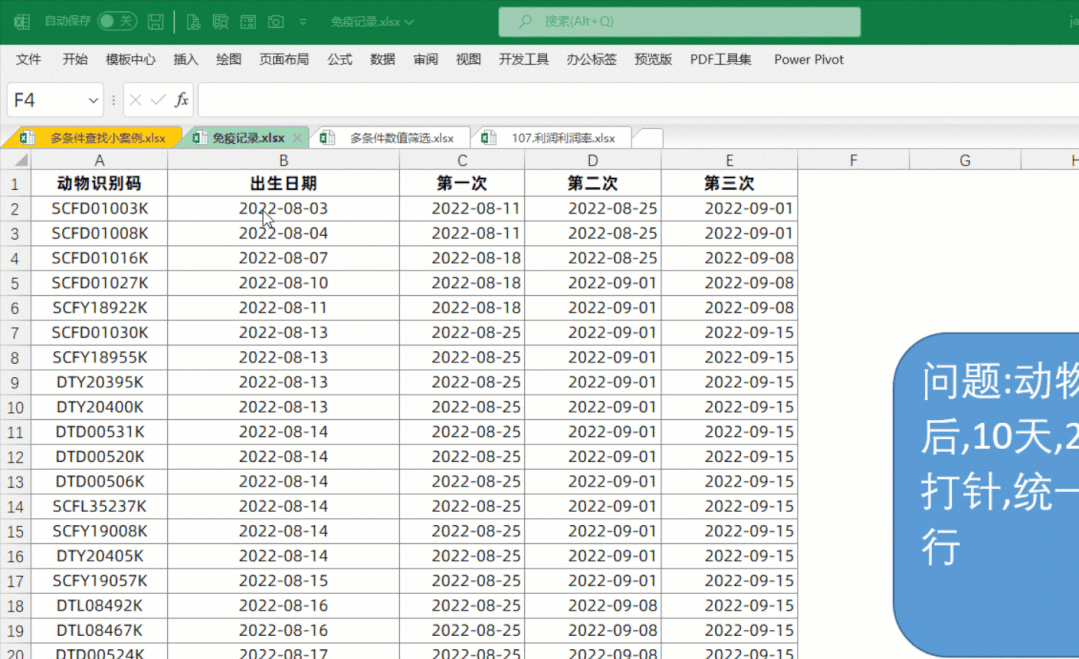The height and width of the screenshot is (659, 1079).
Task: Select row 4 header
Action: click(x=15, y=259)
